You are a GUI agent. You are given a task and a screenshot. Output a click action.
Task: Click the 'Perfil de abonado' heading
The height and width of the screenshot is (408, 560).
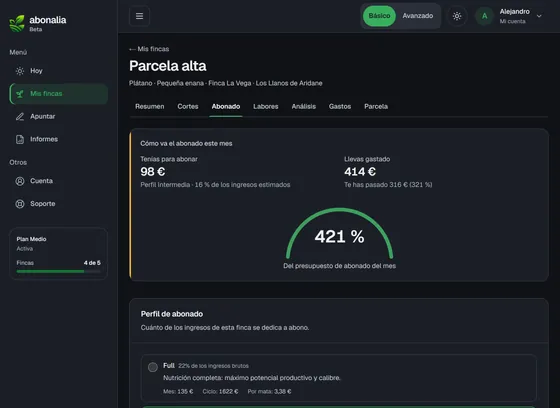(x=172, y=314)
